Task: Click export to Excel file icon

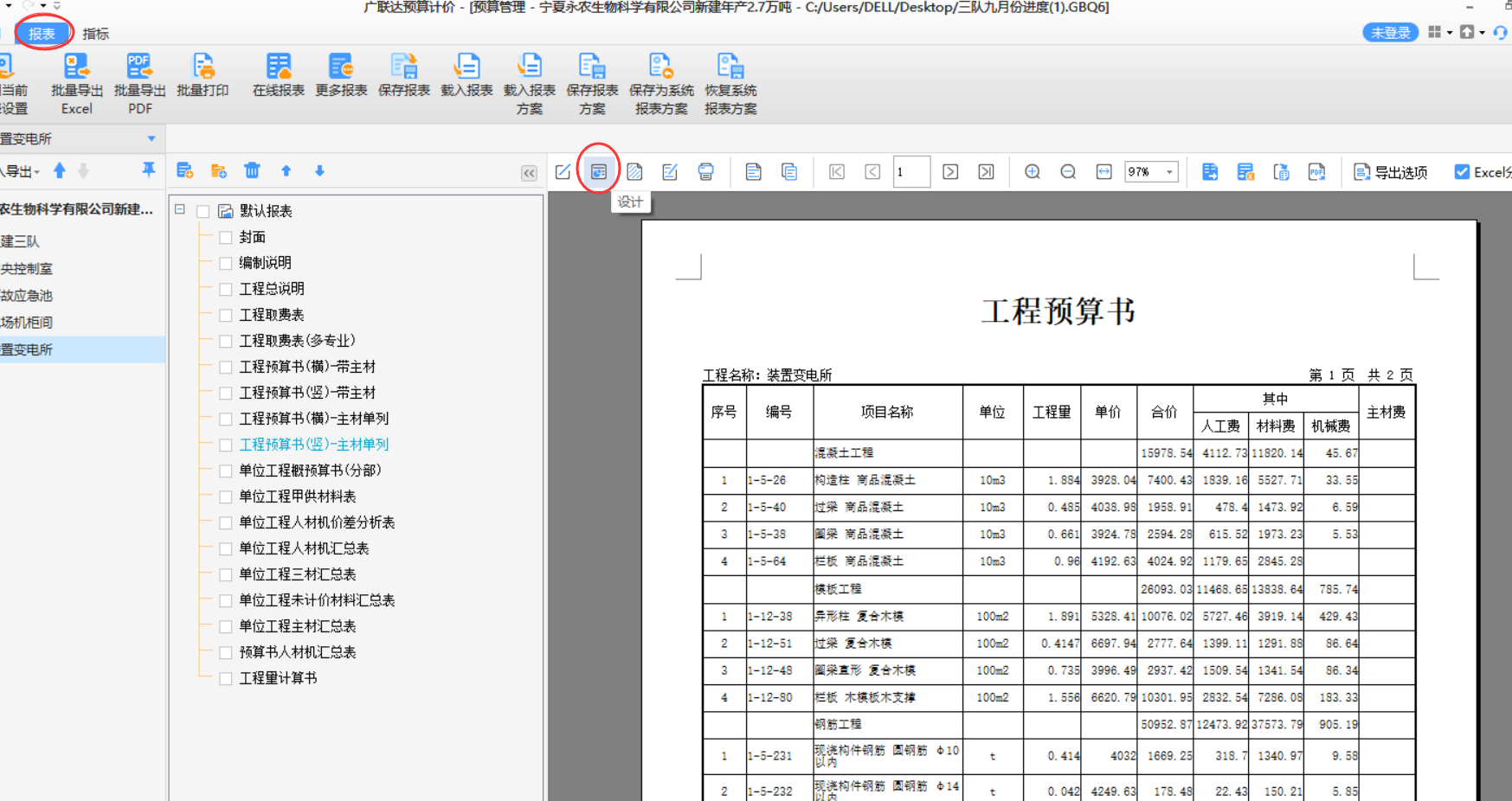Action: click(1245, 171)
